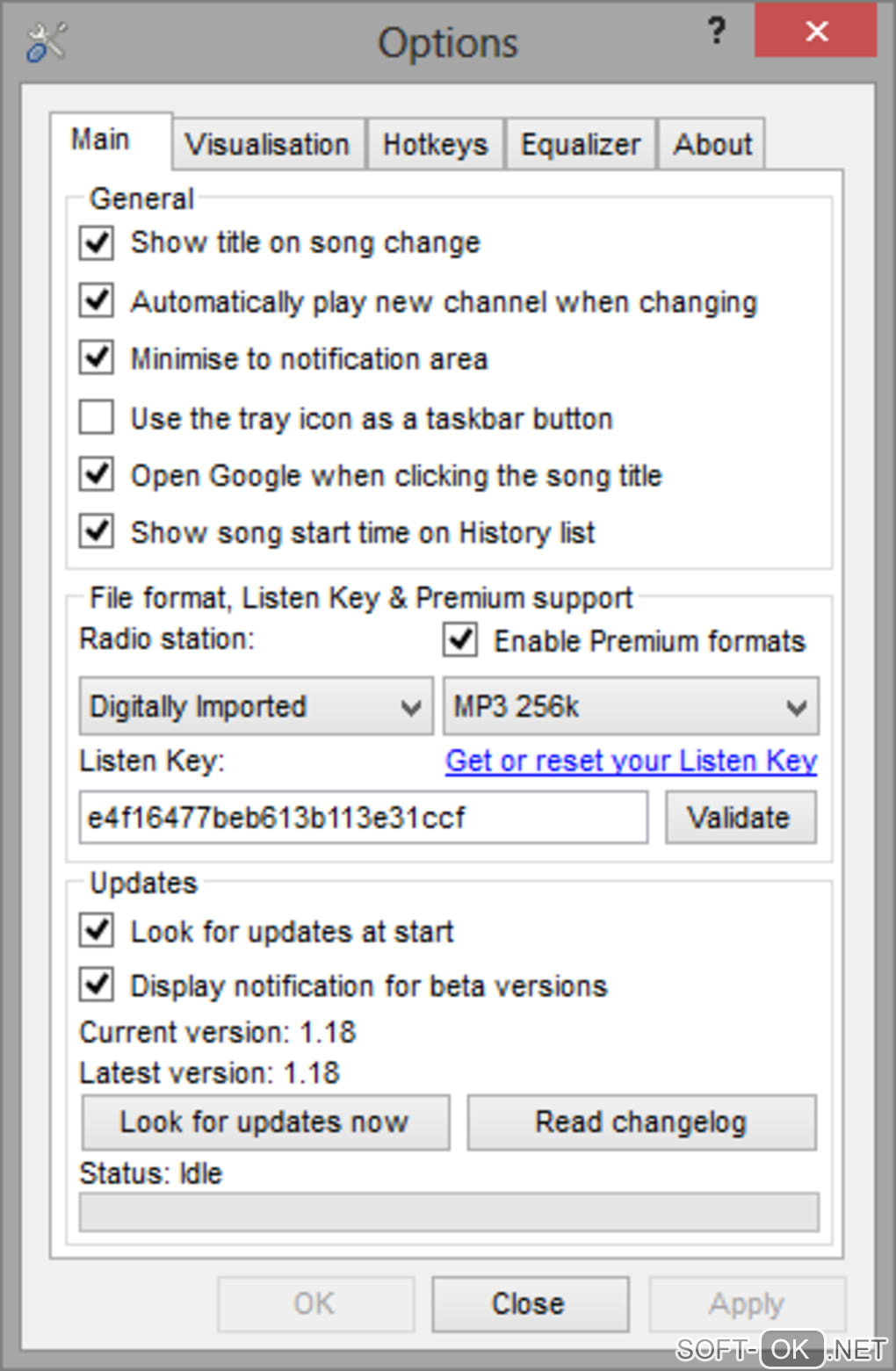
Task: Toggle Look for updates at start
Action: pyautogui.click(x=97, y=930)
